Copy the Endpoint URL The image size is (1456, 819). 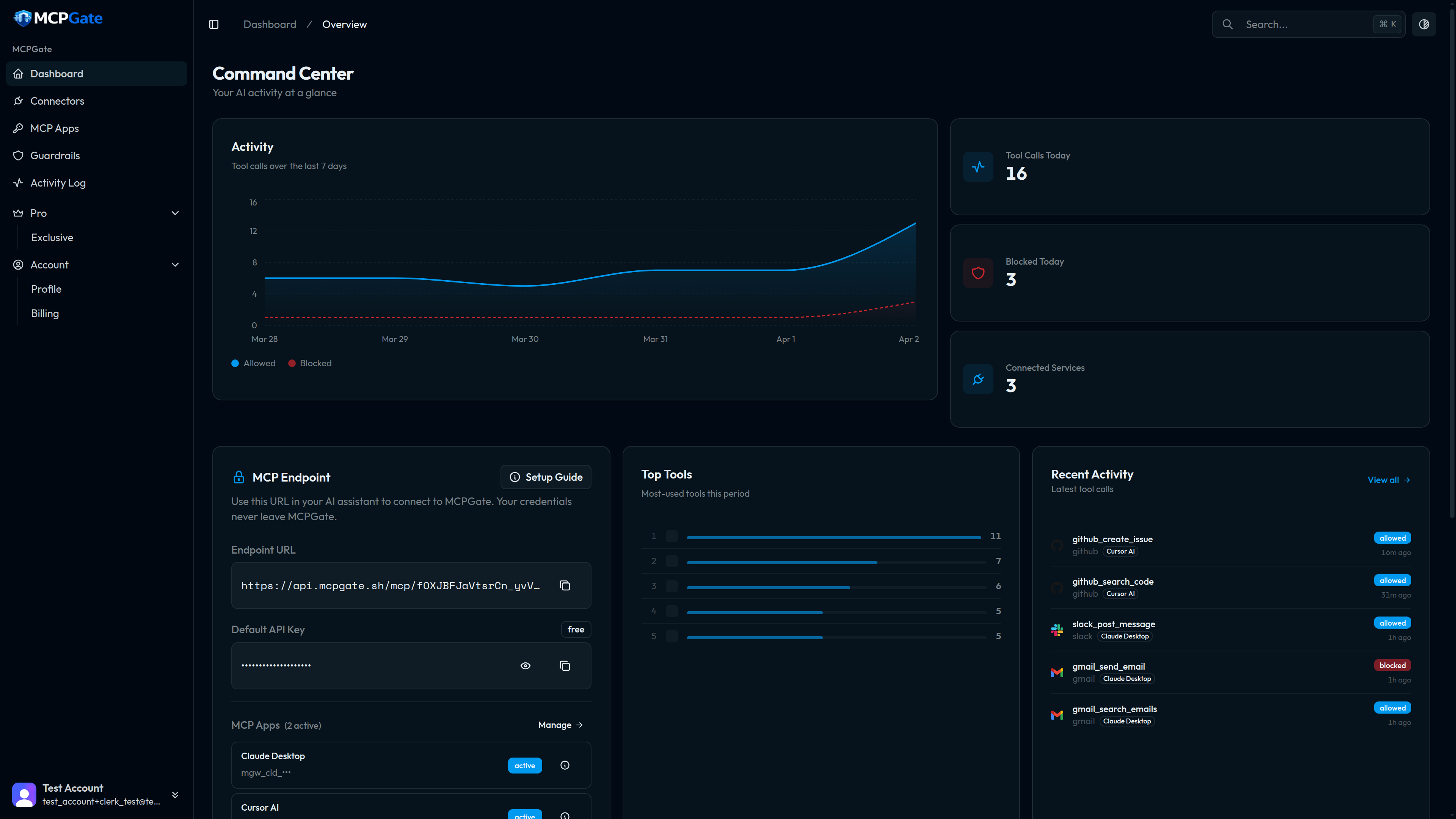click(565, 585)
